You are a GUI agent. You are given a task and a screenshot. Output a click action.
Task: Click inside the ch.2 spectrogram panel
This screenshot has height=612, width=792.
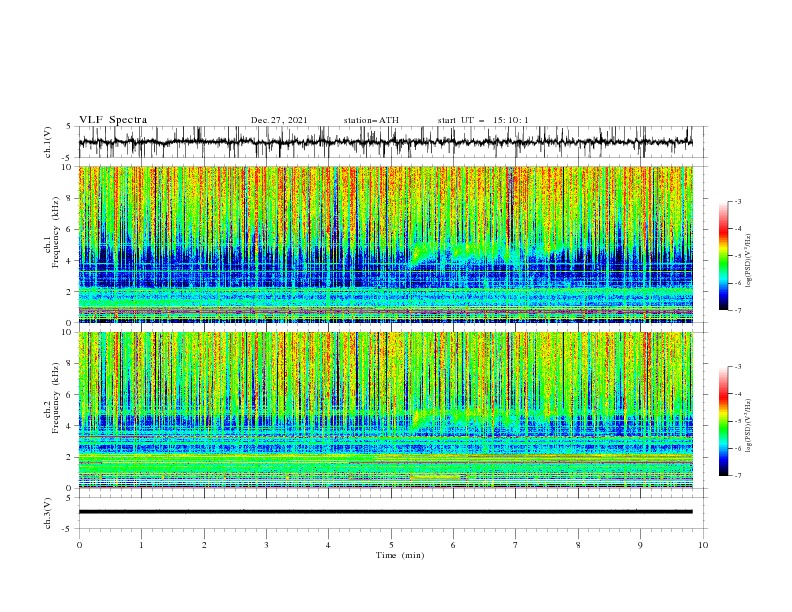click(x=385, y=410)
